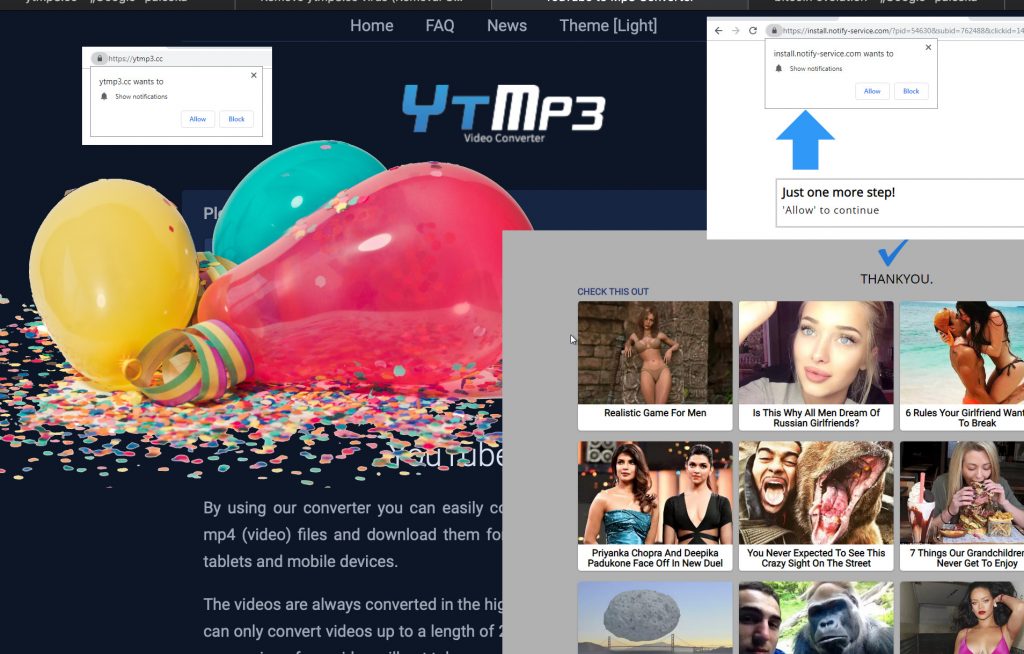Allow notifications from ytmp3.cc
Viewport: 1024px width, 654px height.
[x=198, y=119]
